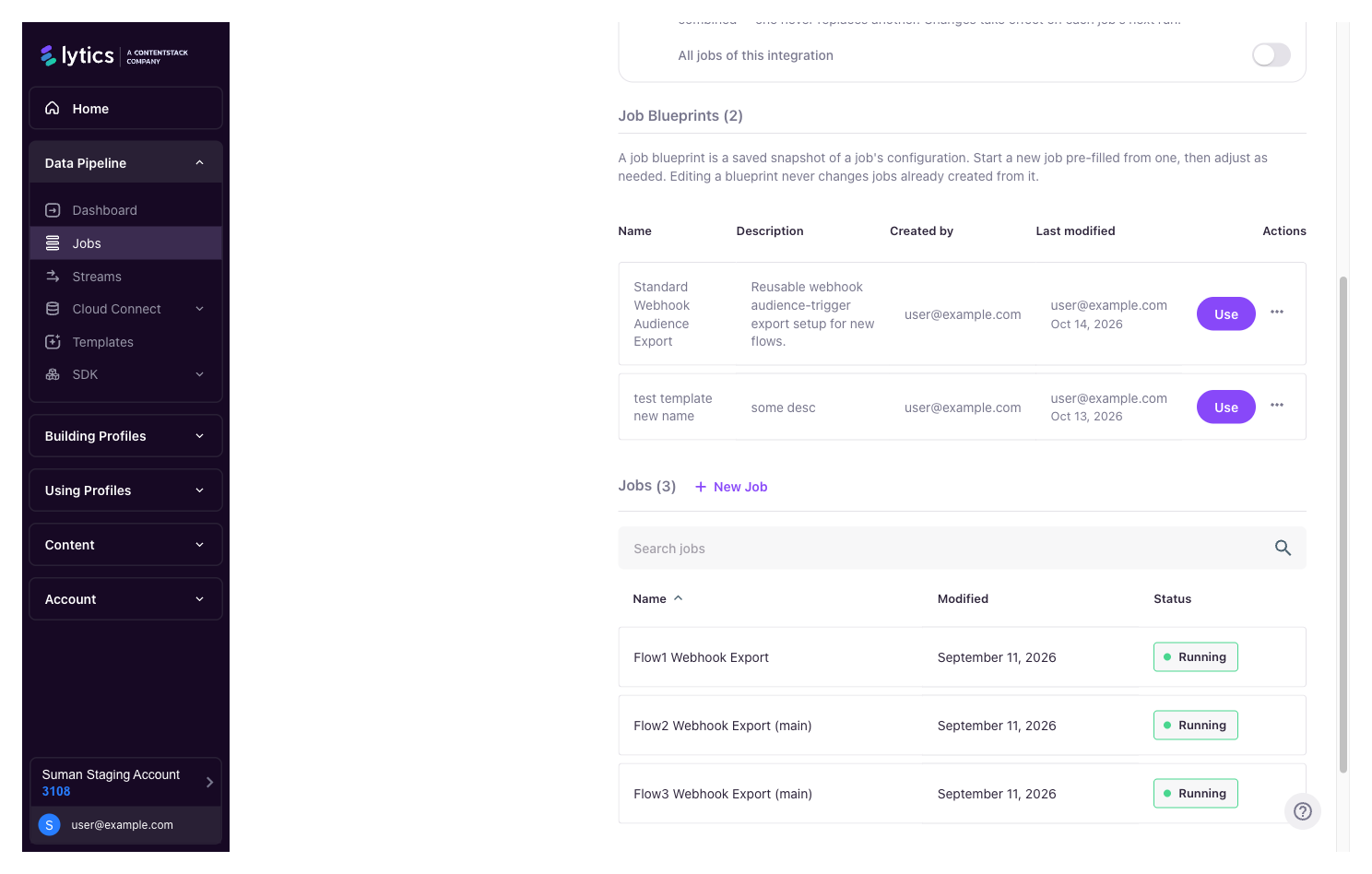
Task: Expand the Using Profiles section
Action: pos(125,490)
